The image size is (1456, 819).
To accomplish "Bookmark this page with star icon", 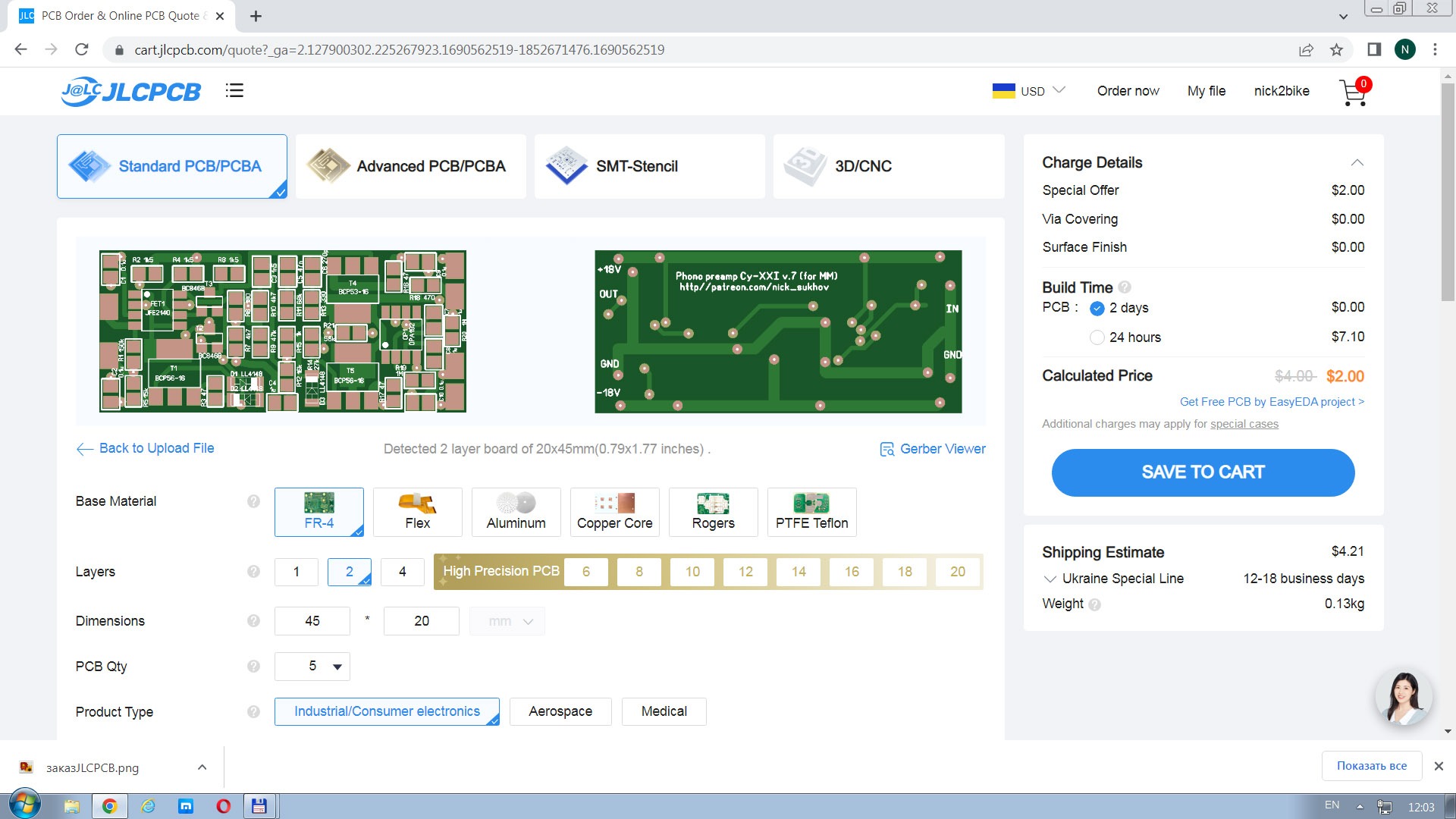I will click(x=1336, y=49).
